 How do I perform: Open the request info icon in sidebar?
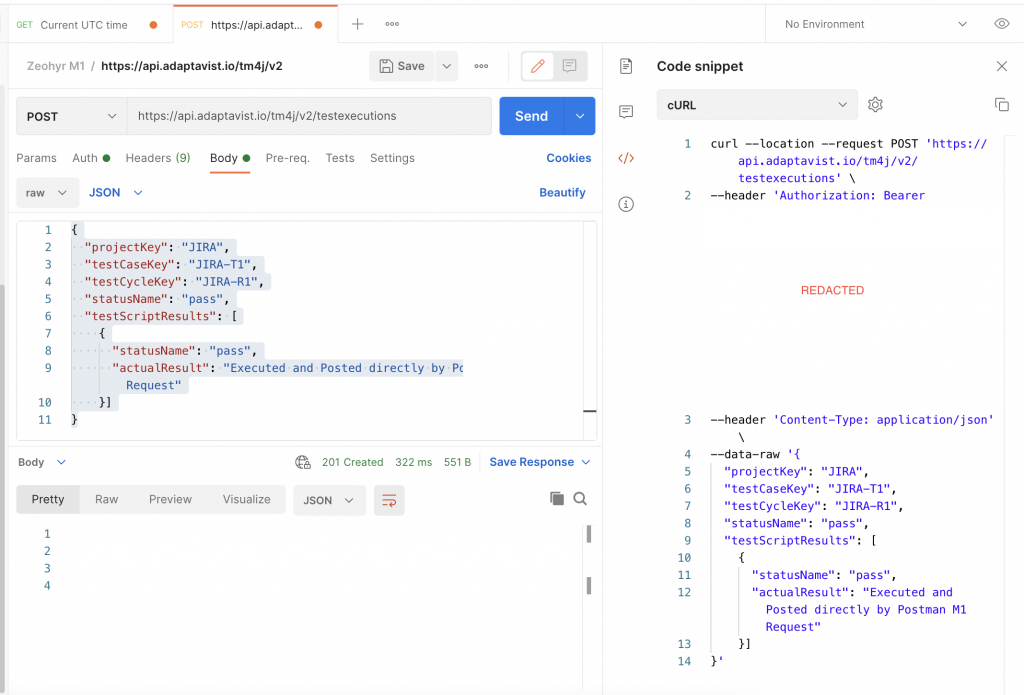coord(626,204)
